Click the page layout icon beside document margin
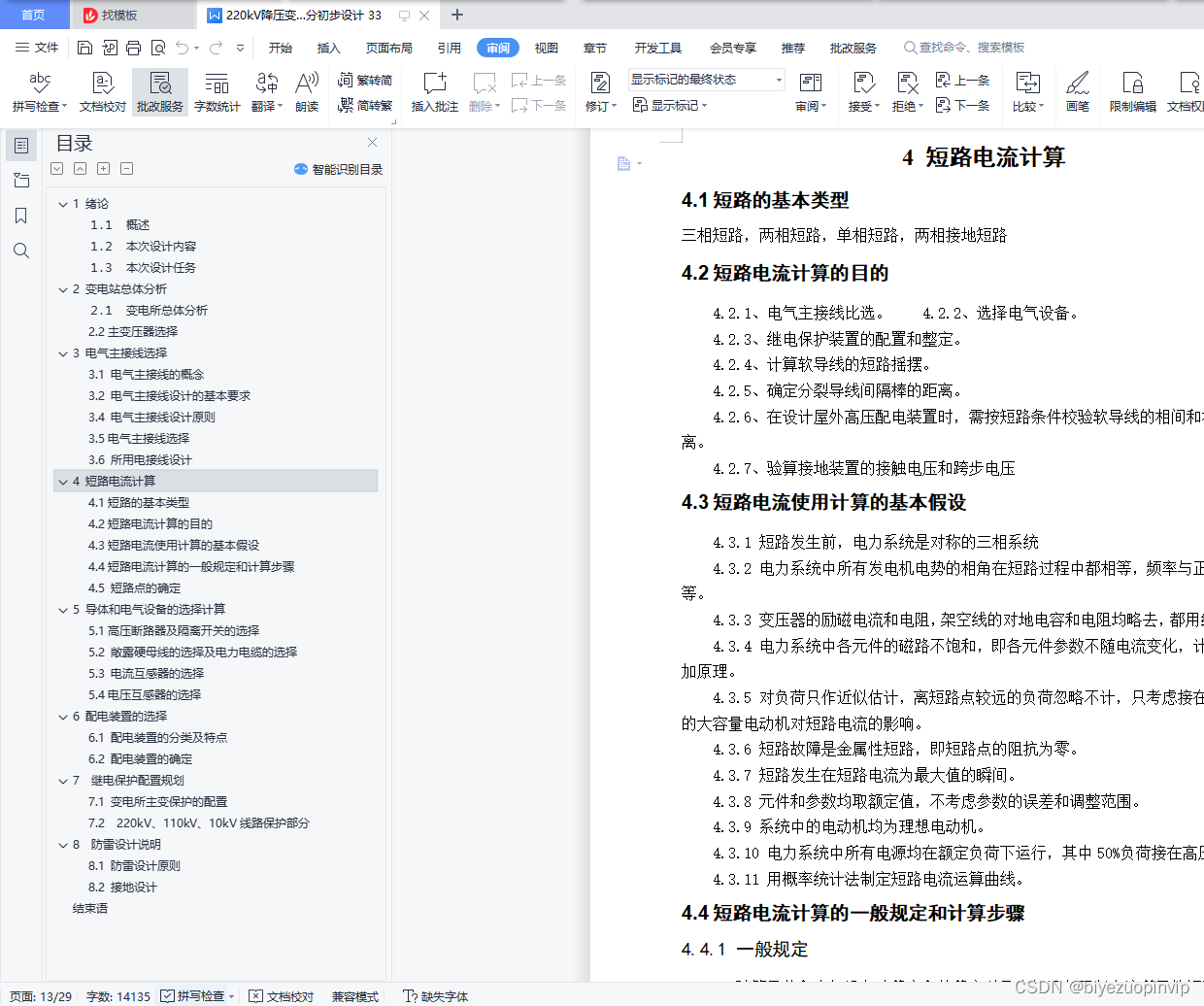 624,163
